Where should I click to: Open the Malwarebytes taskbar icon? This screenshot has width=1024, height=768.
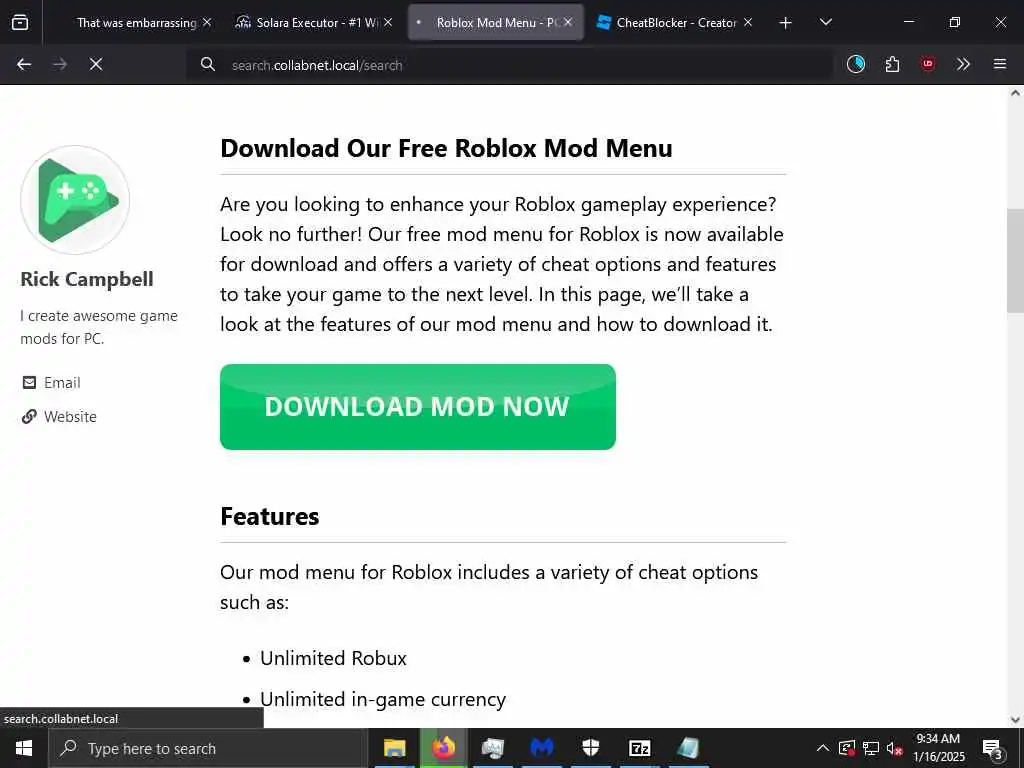pos(542,748)
